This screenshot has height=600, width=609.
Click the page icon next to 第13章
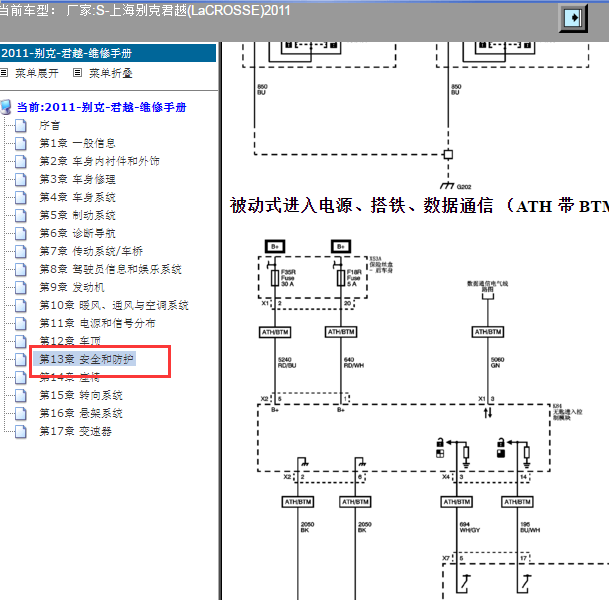click(x=21, y=359)
